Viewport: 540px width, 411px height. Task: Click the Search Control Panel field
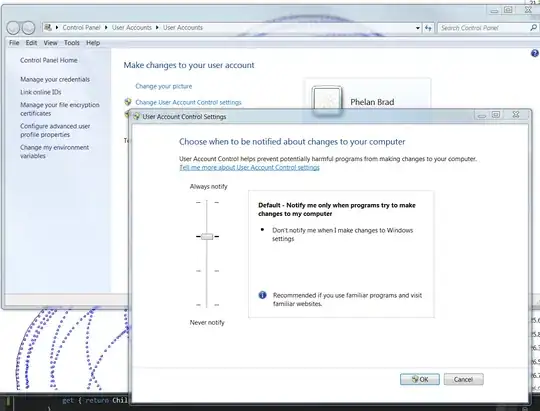pyautogui.click(x=484, y=28)
